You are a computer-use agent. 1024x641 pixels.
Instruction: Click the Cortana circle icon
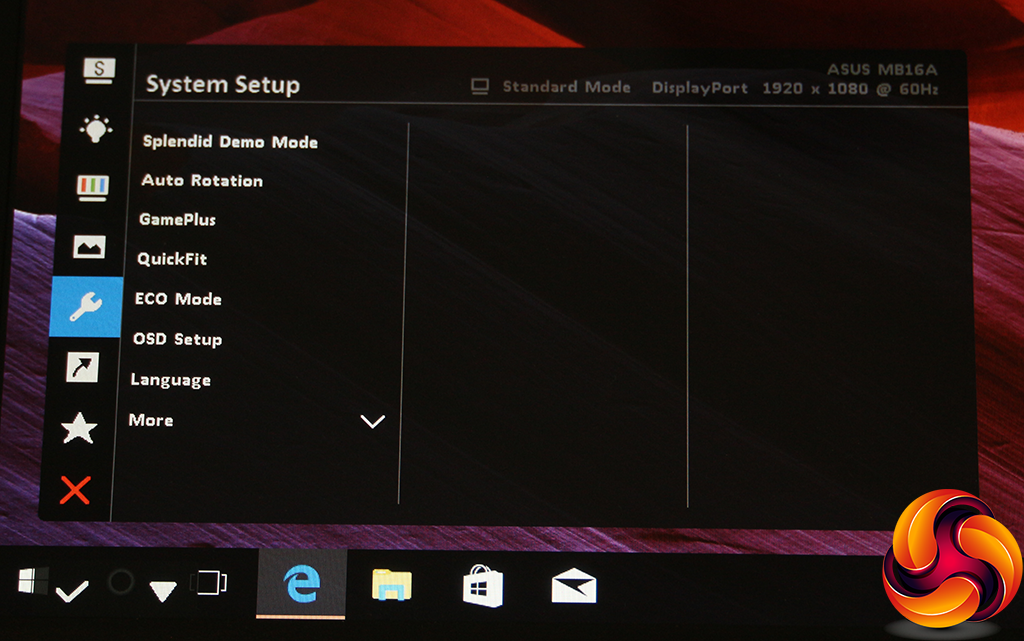121,582
